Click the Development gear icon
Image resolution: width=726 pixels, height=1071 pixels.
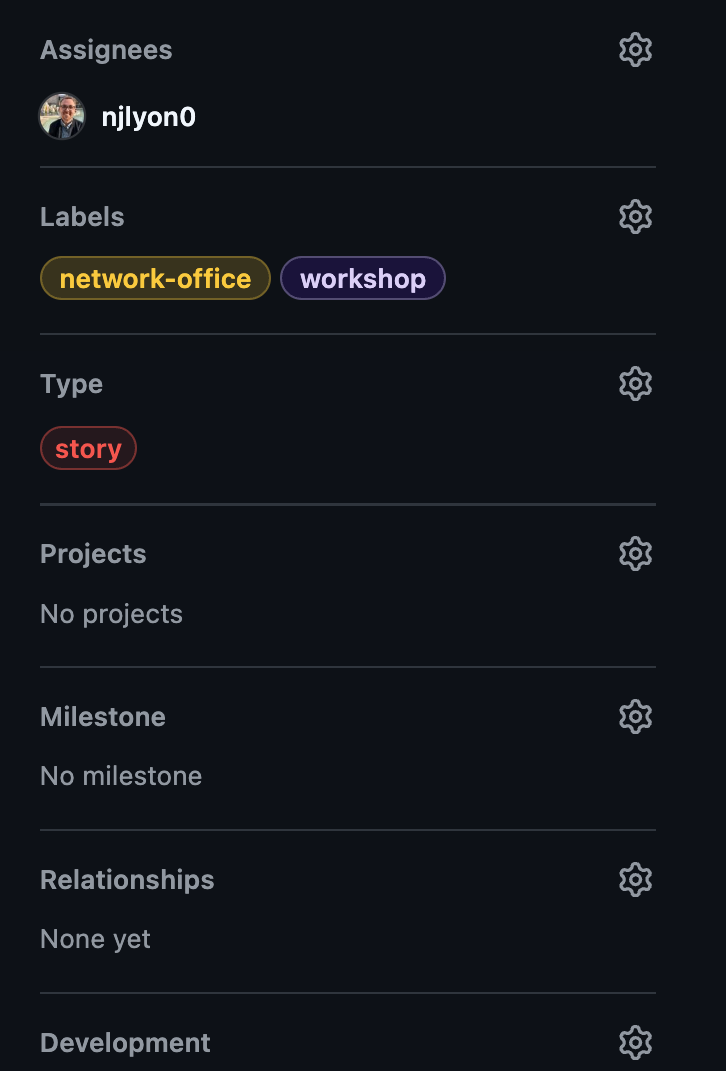[635, 1042]
